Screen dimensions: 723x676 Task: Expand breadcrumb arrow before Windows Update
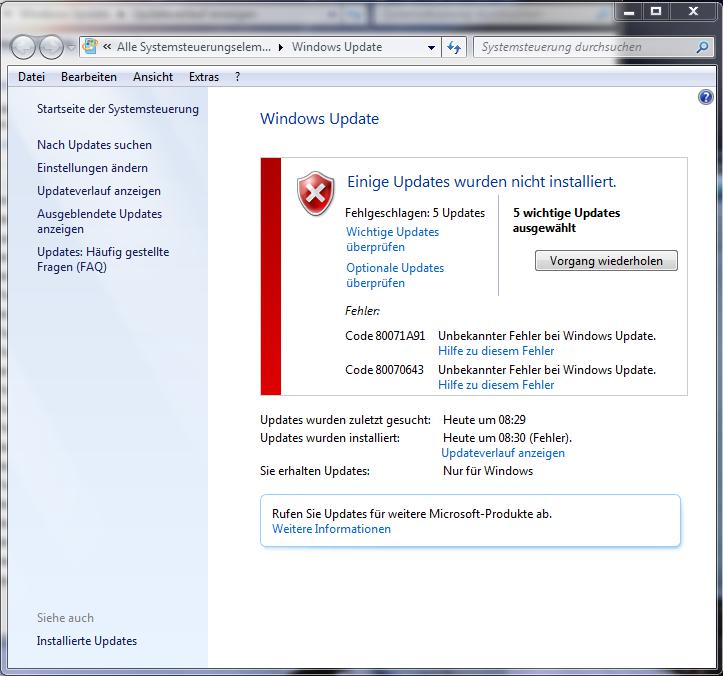(x=281, y=47)
